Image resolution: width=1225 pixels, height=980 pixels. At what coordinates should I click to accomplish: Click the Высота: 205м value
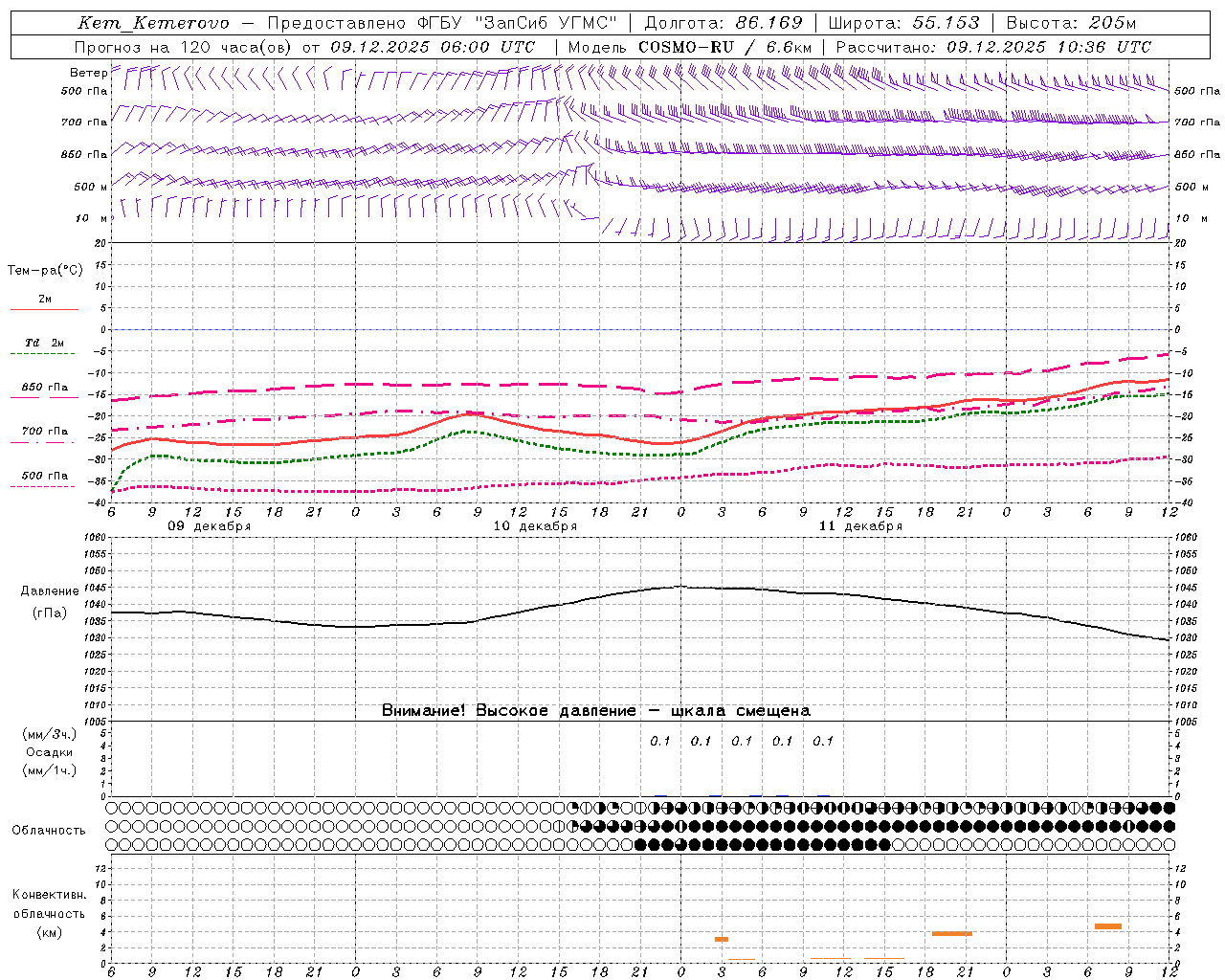pos(1072,23)
